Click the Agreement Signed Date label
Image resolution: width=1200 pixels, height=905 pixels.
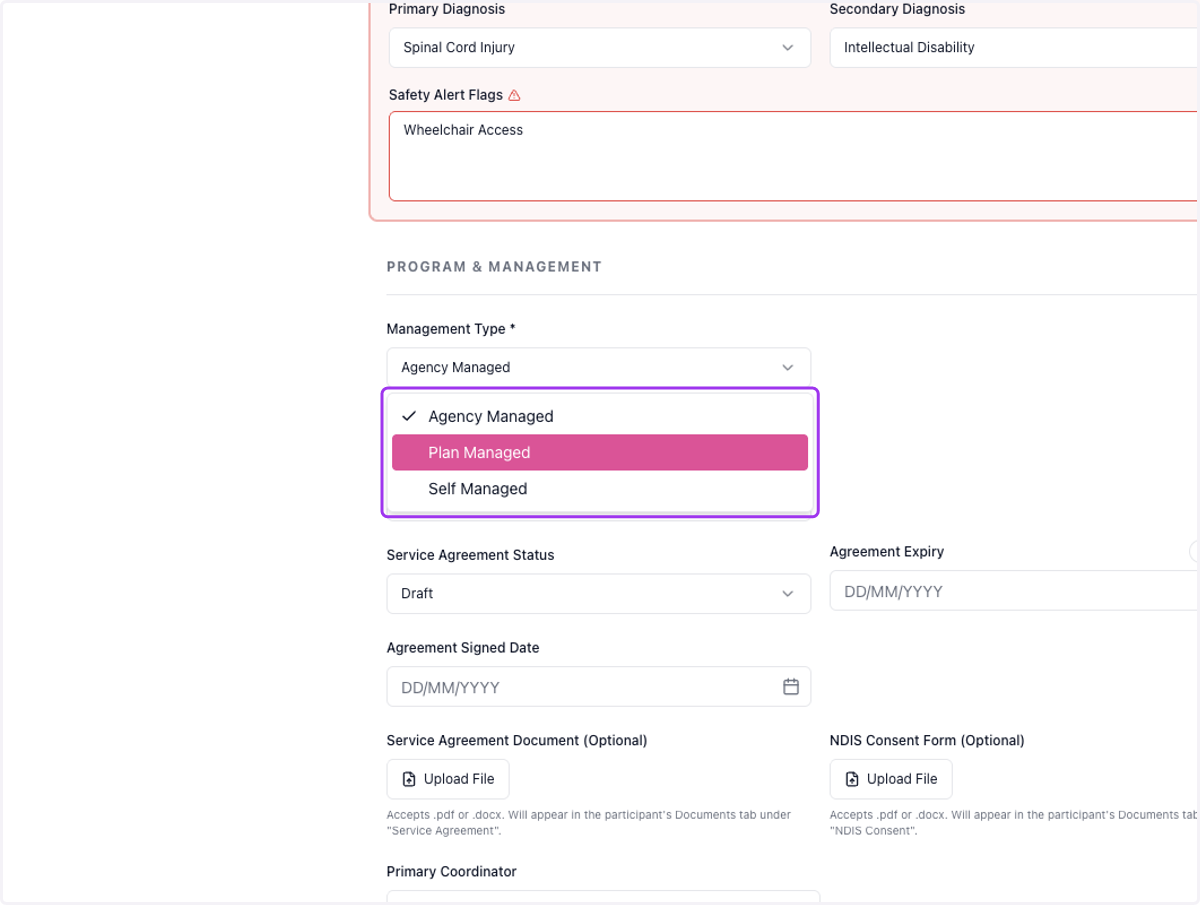463,648
